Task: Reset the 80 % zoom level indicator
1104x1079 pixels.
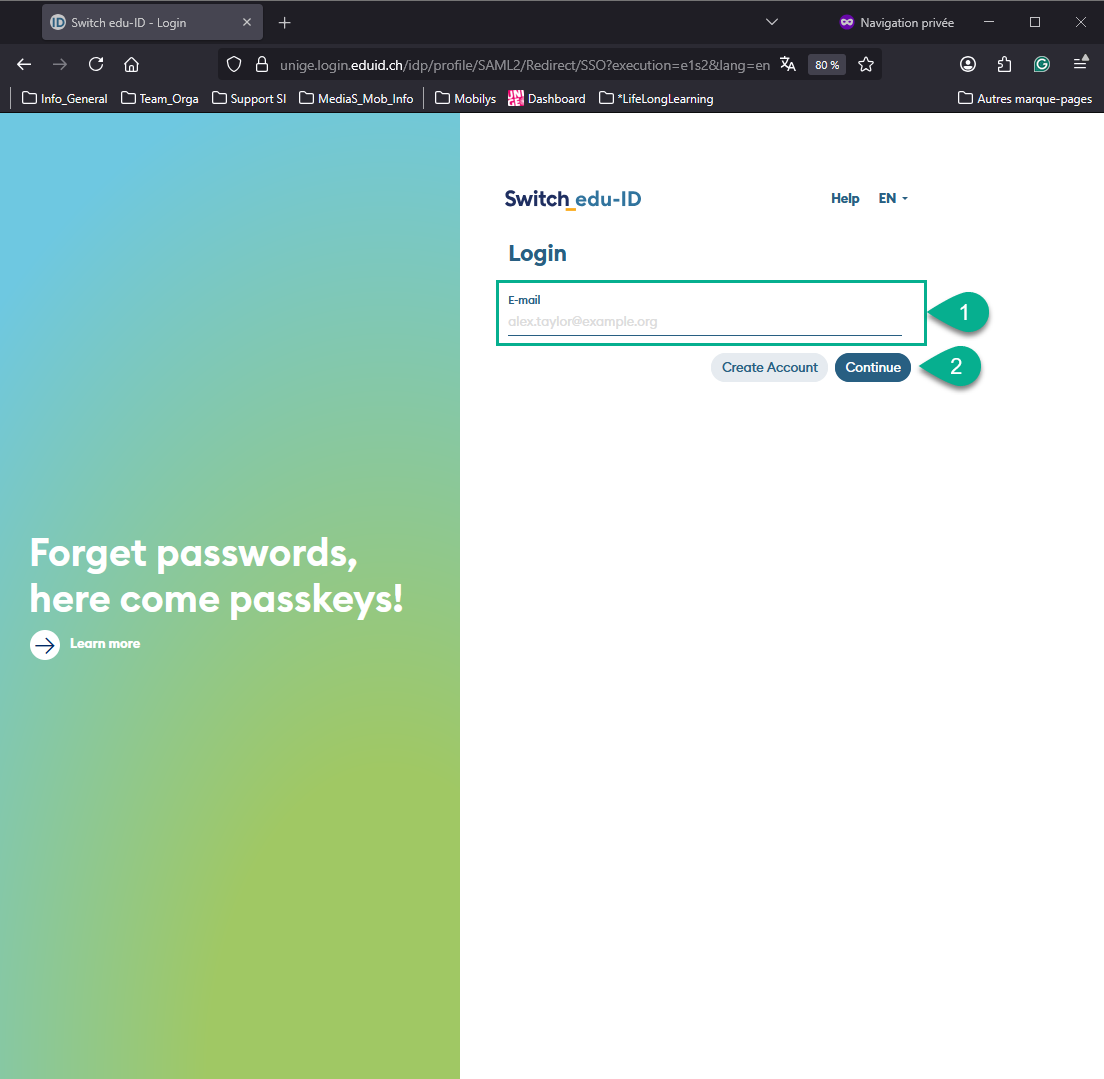Action: tap(827, 65)
